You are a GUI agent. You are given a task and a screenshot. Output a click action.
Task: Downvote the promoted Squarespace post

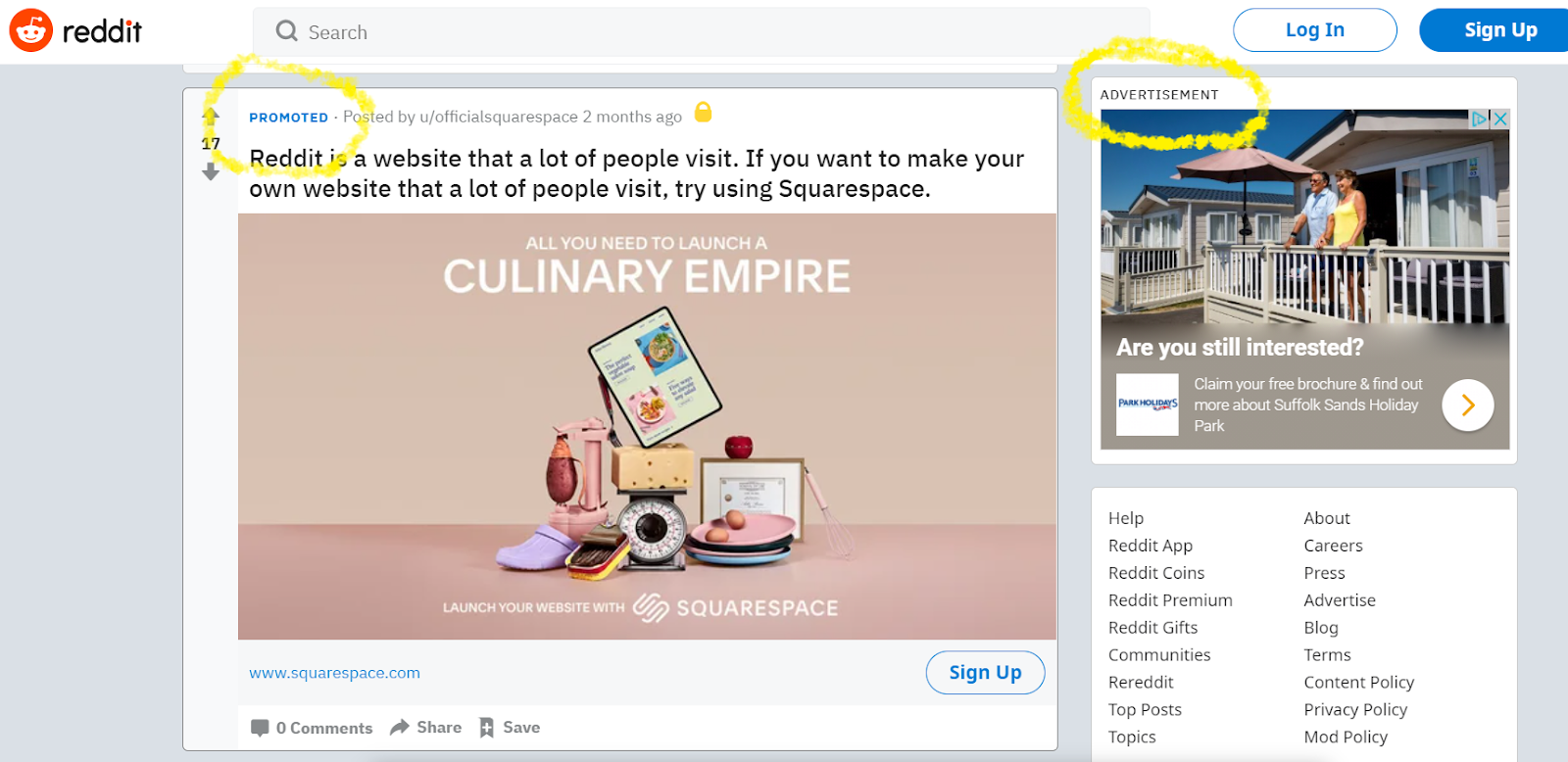coord(211,171)
